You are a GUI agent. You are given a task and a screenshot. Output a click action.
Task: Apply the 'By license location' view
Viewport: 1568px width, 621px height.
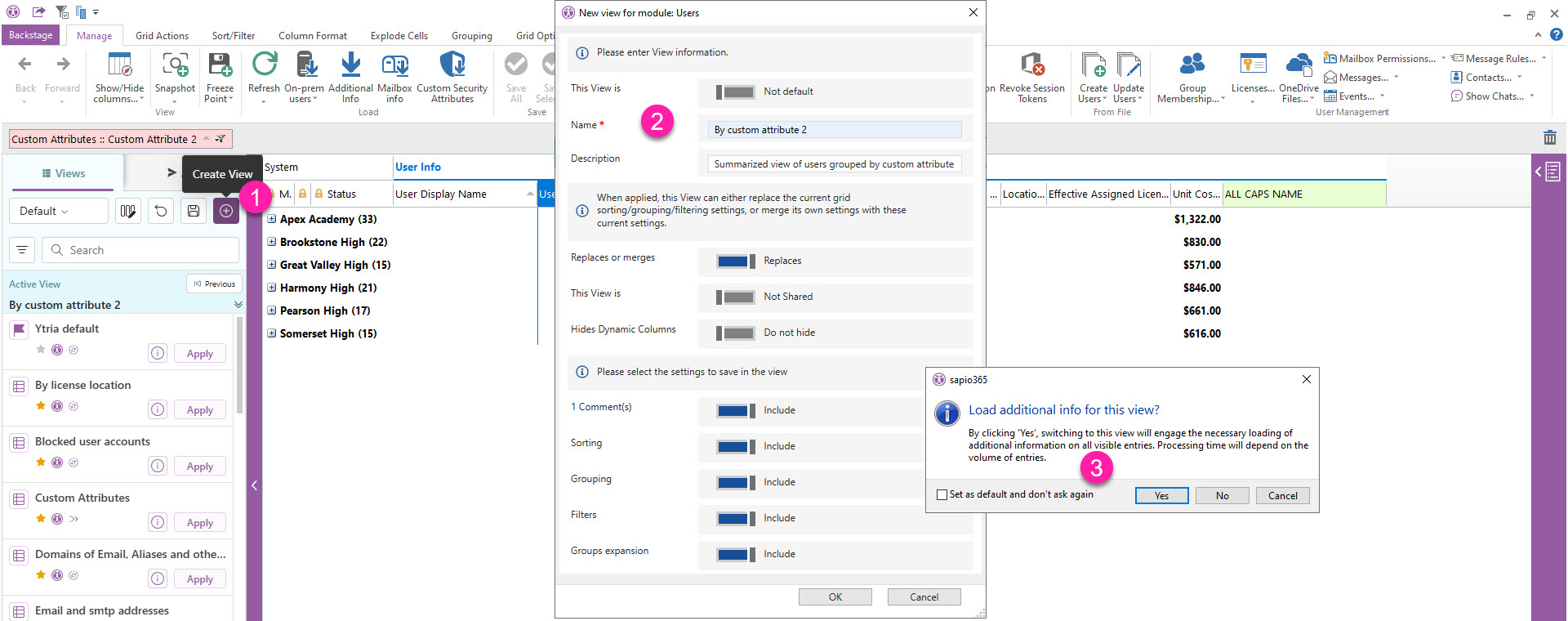(199, 410)
